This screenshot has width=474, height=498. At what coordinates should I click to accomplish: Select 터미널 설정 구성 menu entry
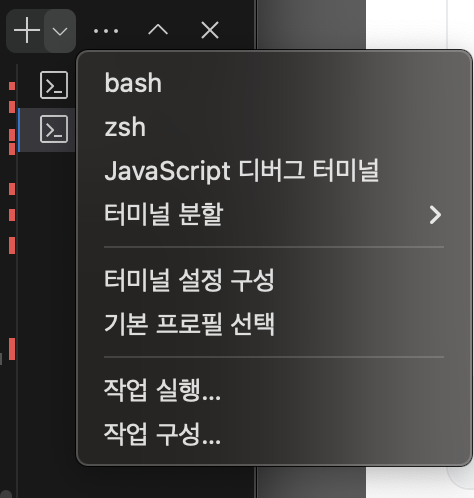(x=274, y=280)
